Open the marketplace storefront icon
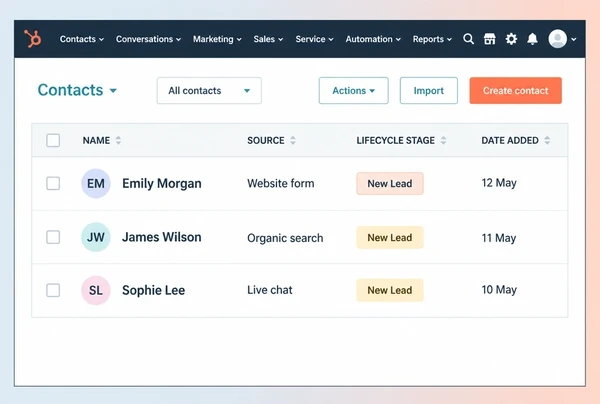Viewport: 600px width, 404px height. (489, 39)
